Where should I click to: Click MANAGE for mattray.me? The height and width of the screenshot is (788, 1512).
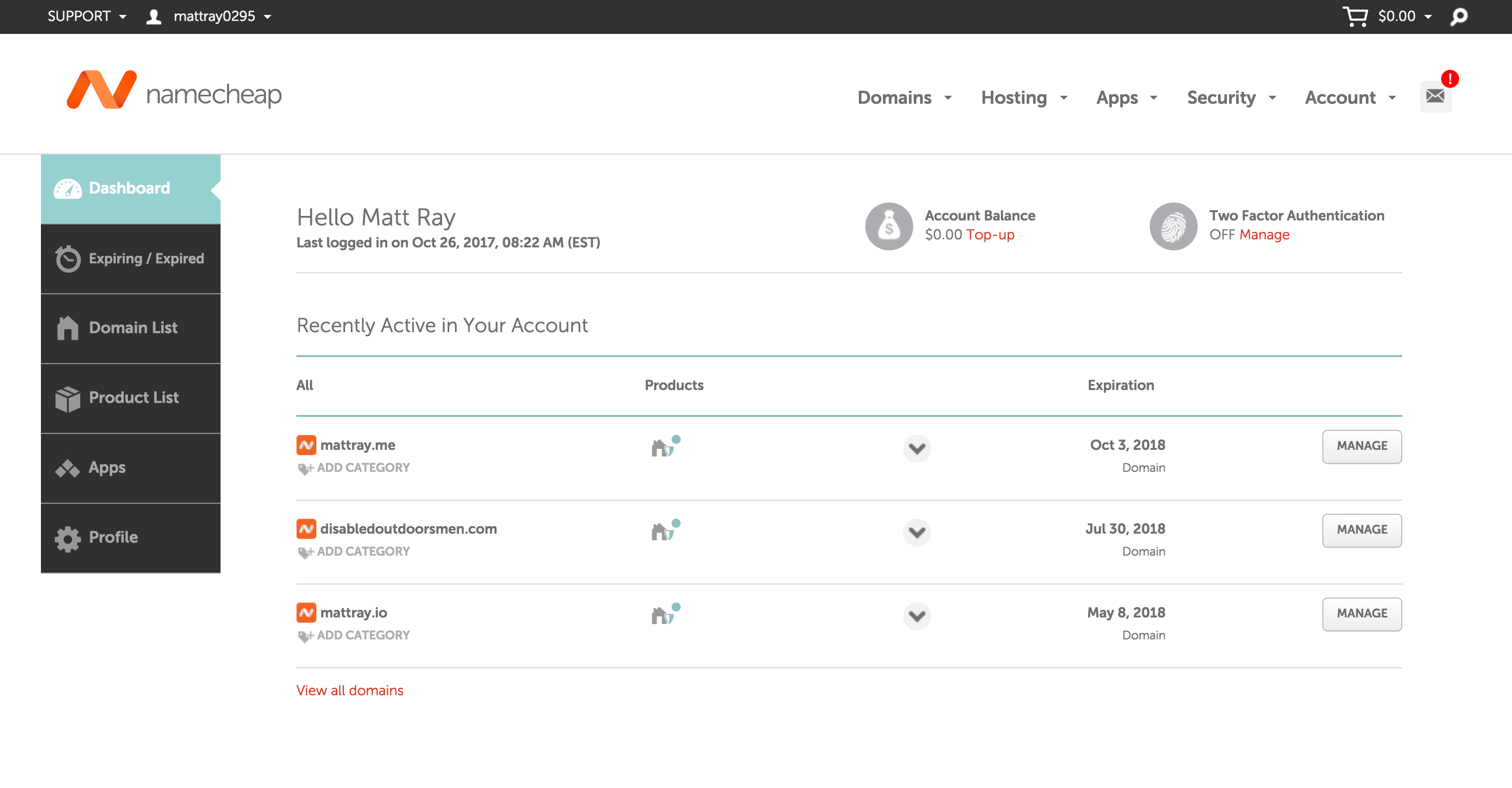coord(1362,446)
